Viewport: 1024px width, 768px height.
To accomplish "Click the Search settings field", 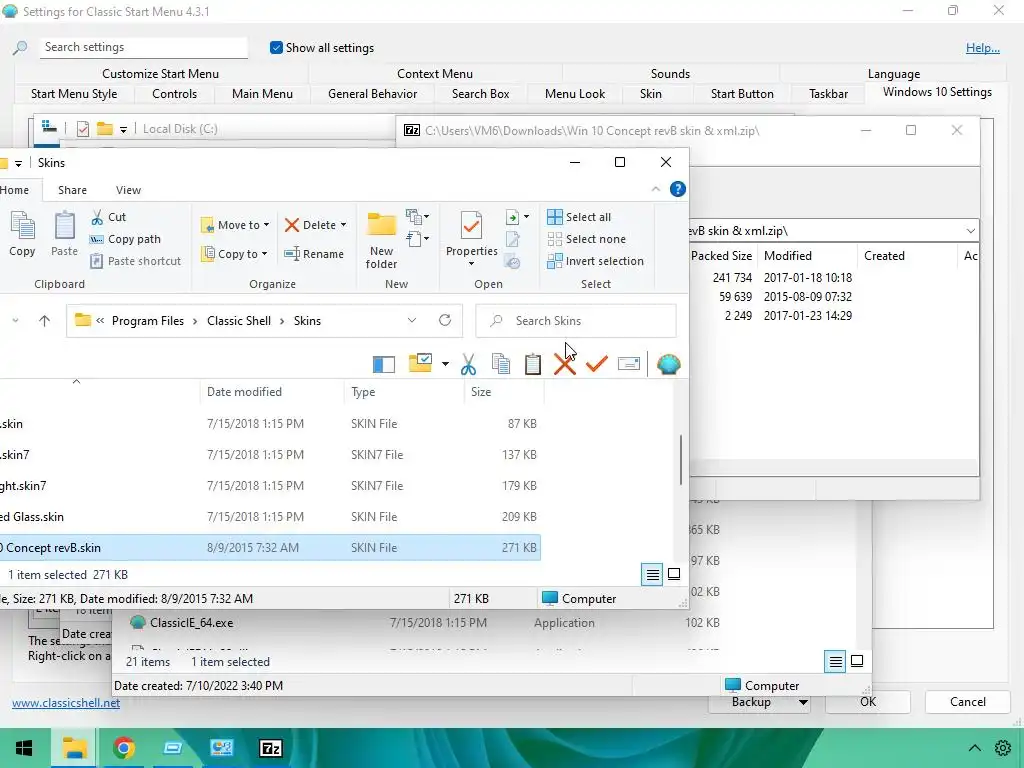I will click(x=144, y=47).
